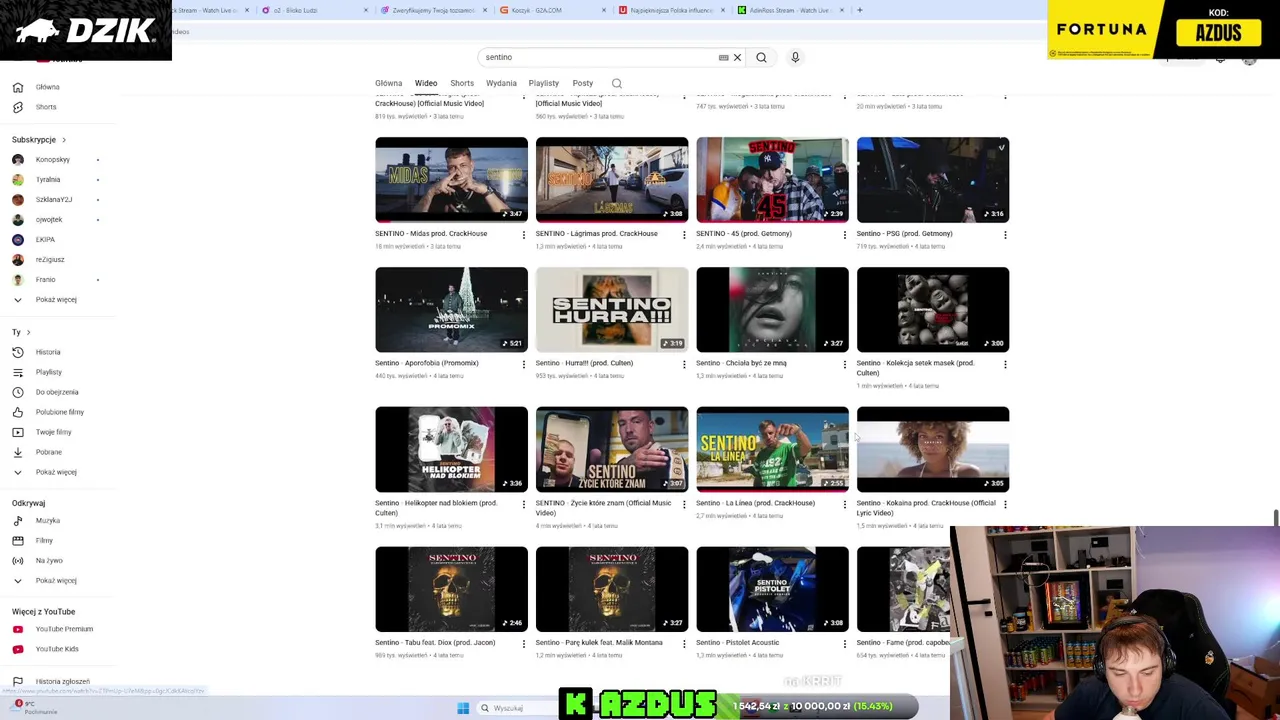Open the Subskrypcje section chevron
Viewport: 1280px width, 720px height.
(64, 140)
